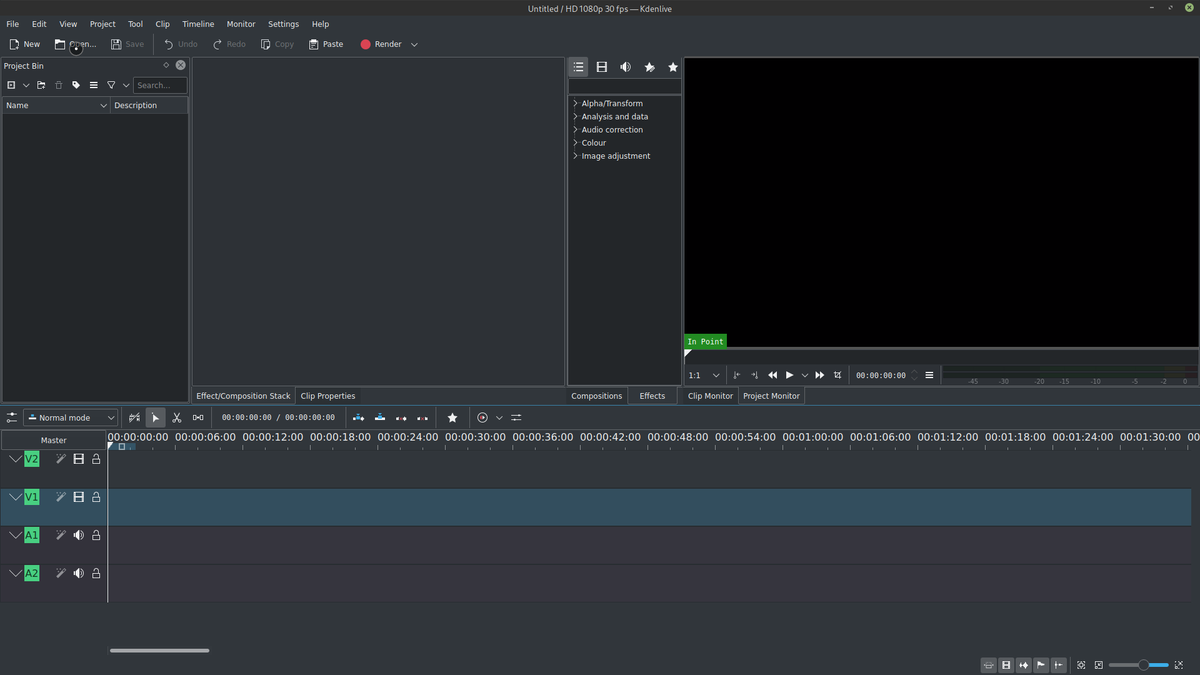
Task: Show video effects filter icon
Action: pyautogui.click(x=602, y=67)
